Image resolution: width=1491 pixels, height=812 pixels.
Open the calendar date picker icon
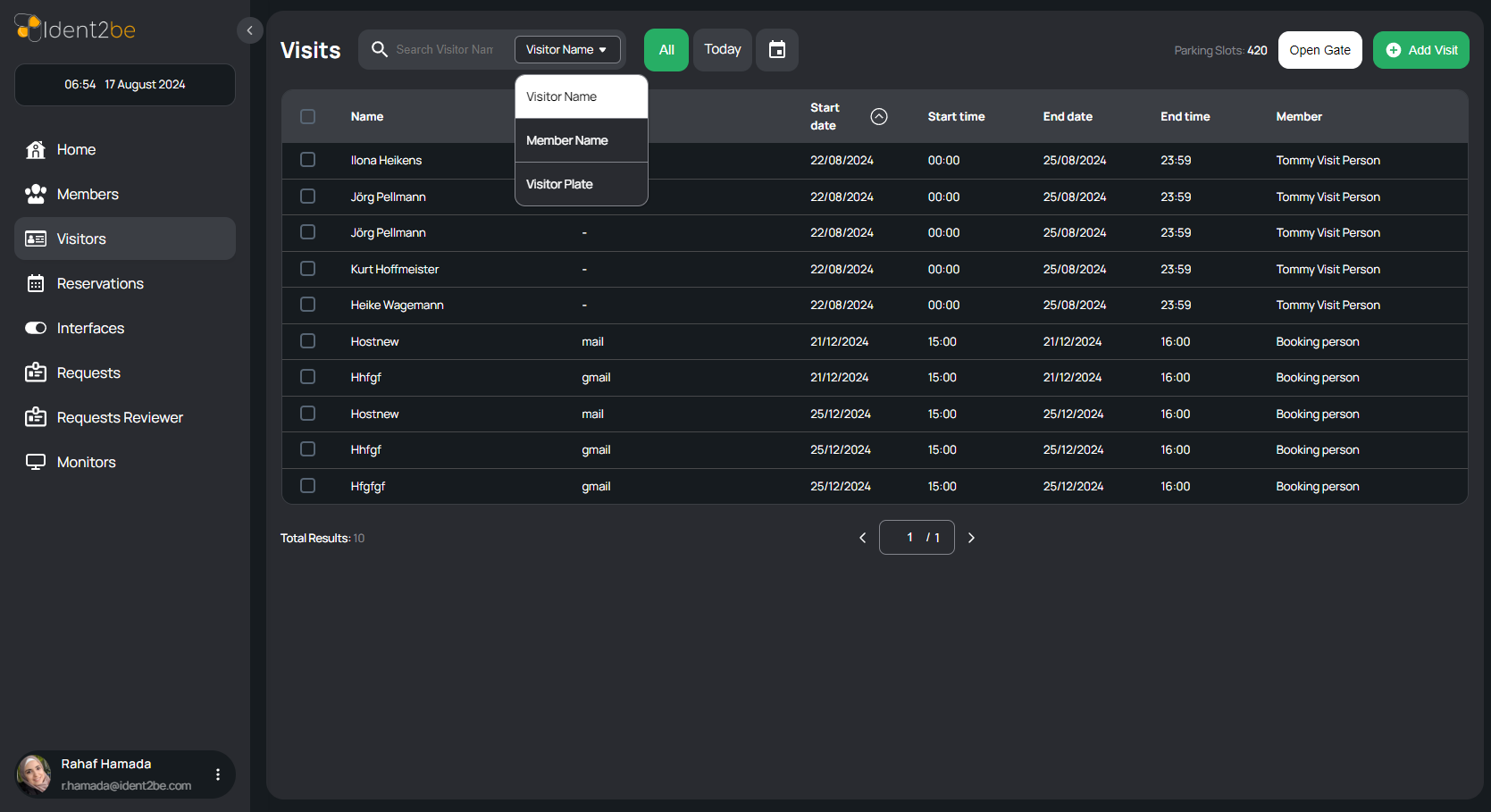(777, 50)
